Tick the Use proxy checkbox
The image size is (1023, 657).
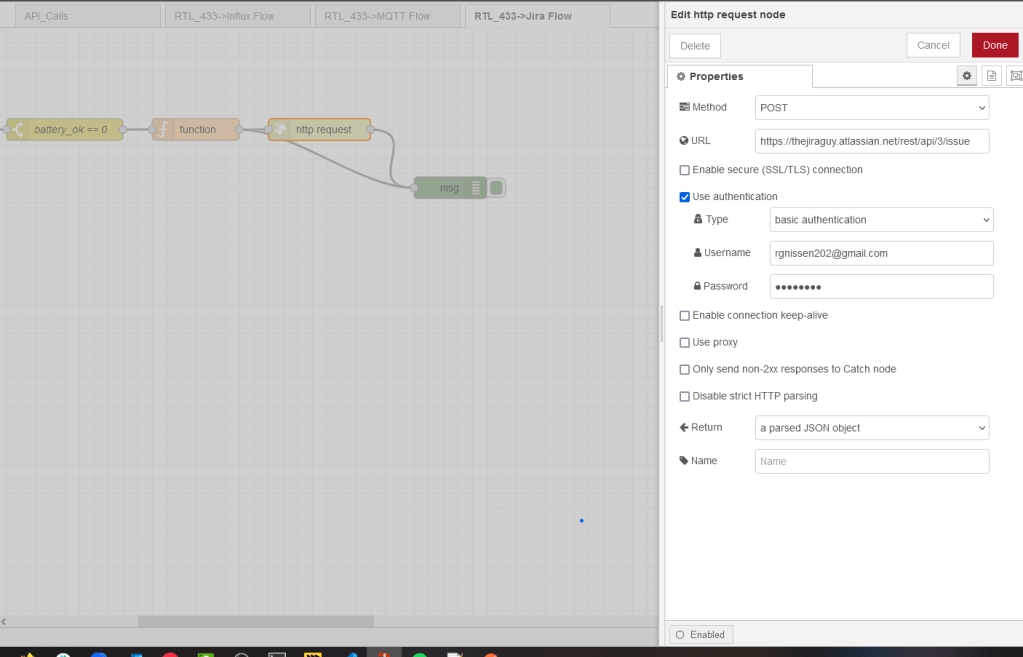(684, 342)
